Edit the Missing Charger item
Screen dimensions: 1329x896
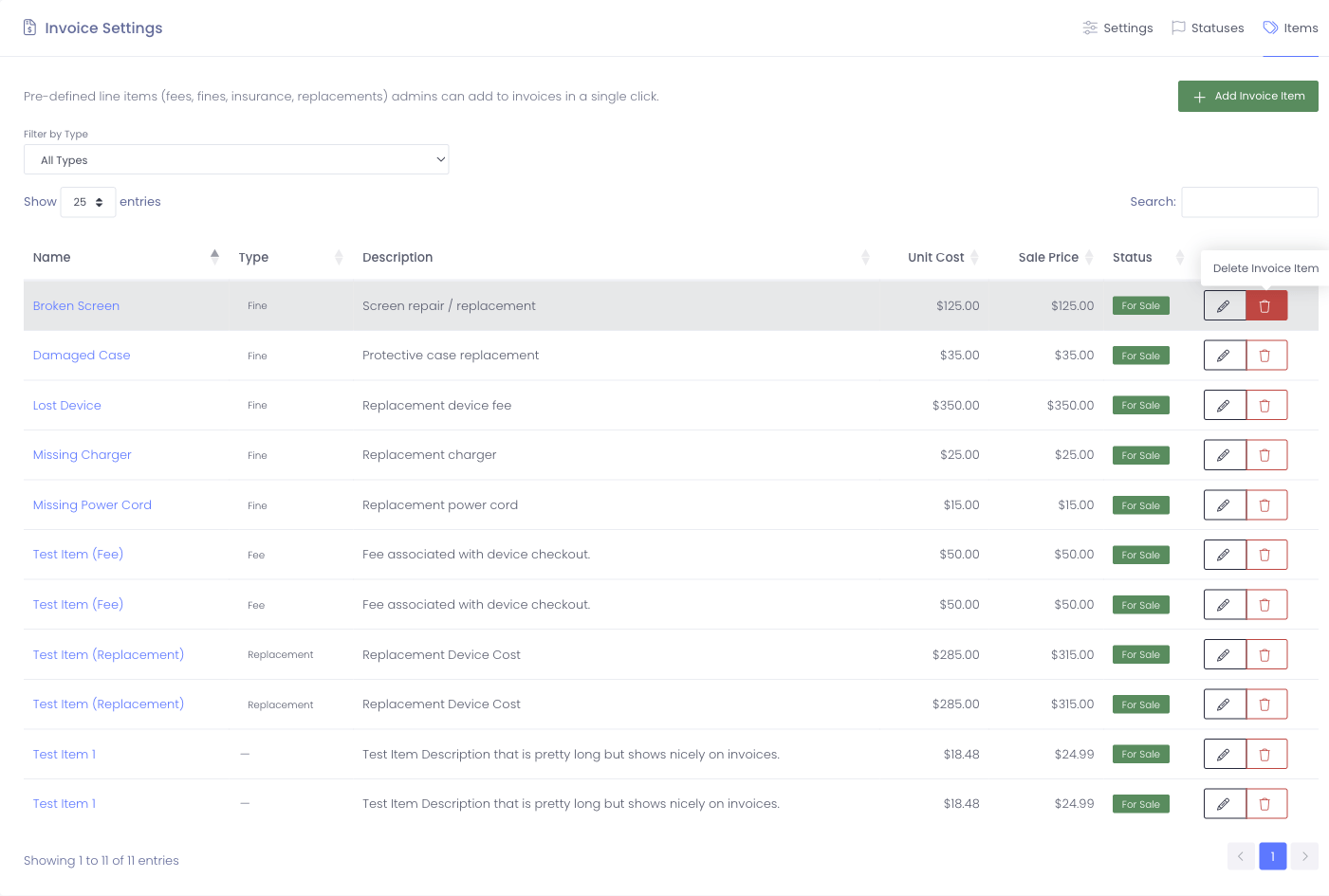coord(1225,455)
